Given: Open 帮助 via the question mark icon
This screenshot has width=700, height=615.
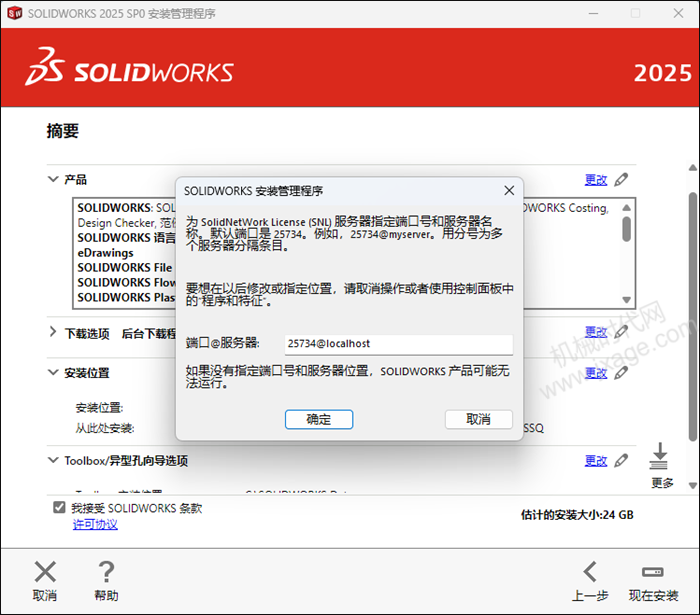Looking at the screenshot, I should [106, 572].
